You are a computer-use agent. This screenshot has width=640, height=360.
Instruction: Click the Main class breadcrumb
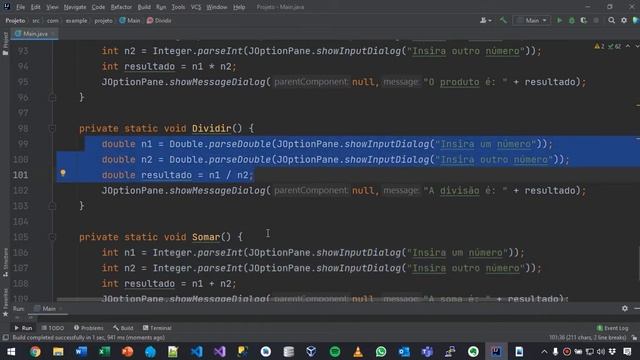[130, 20]
